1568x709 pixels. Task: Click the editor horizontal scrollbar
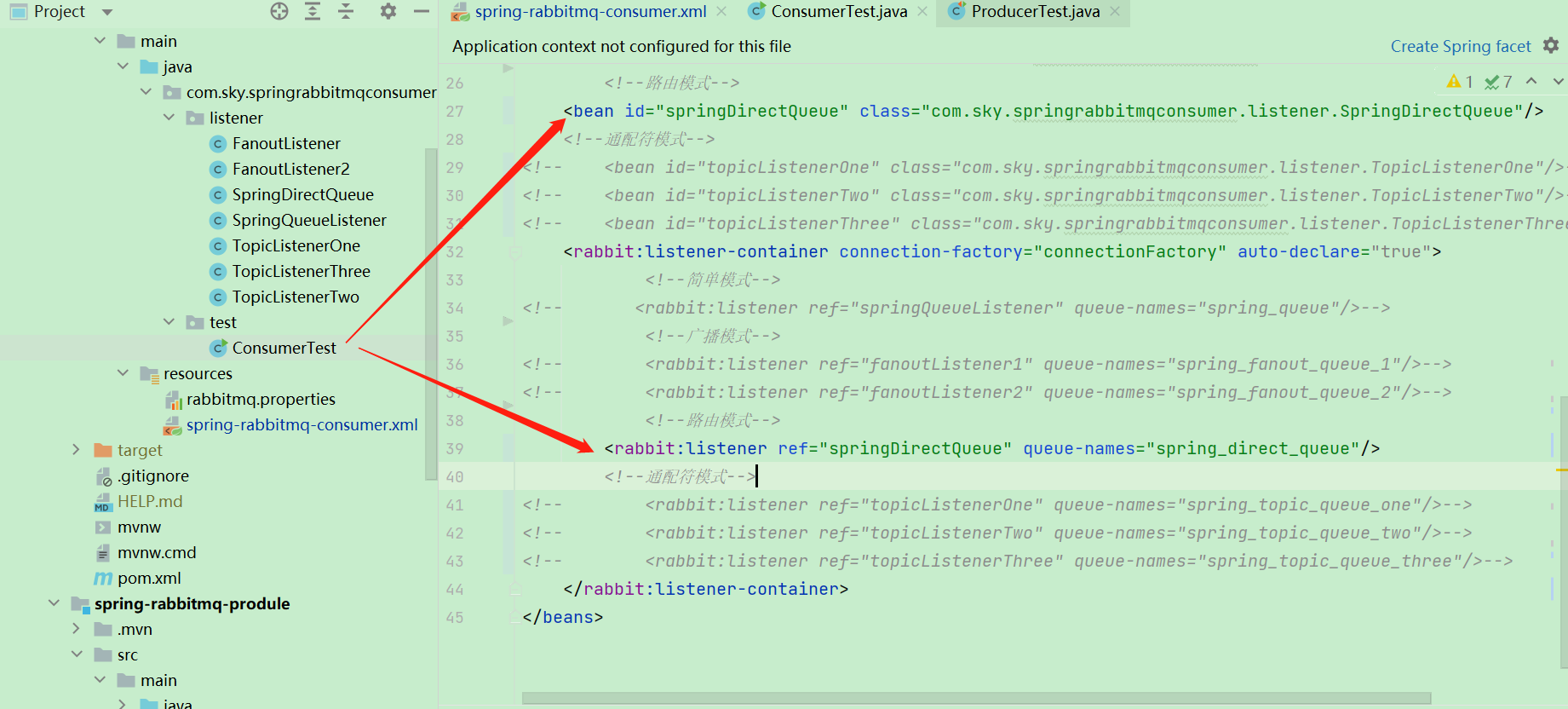click(x=976, y=698)
